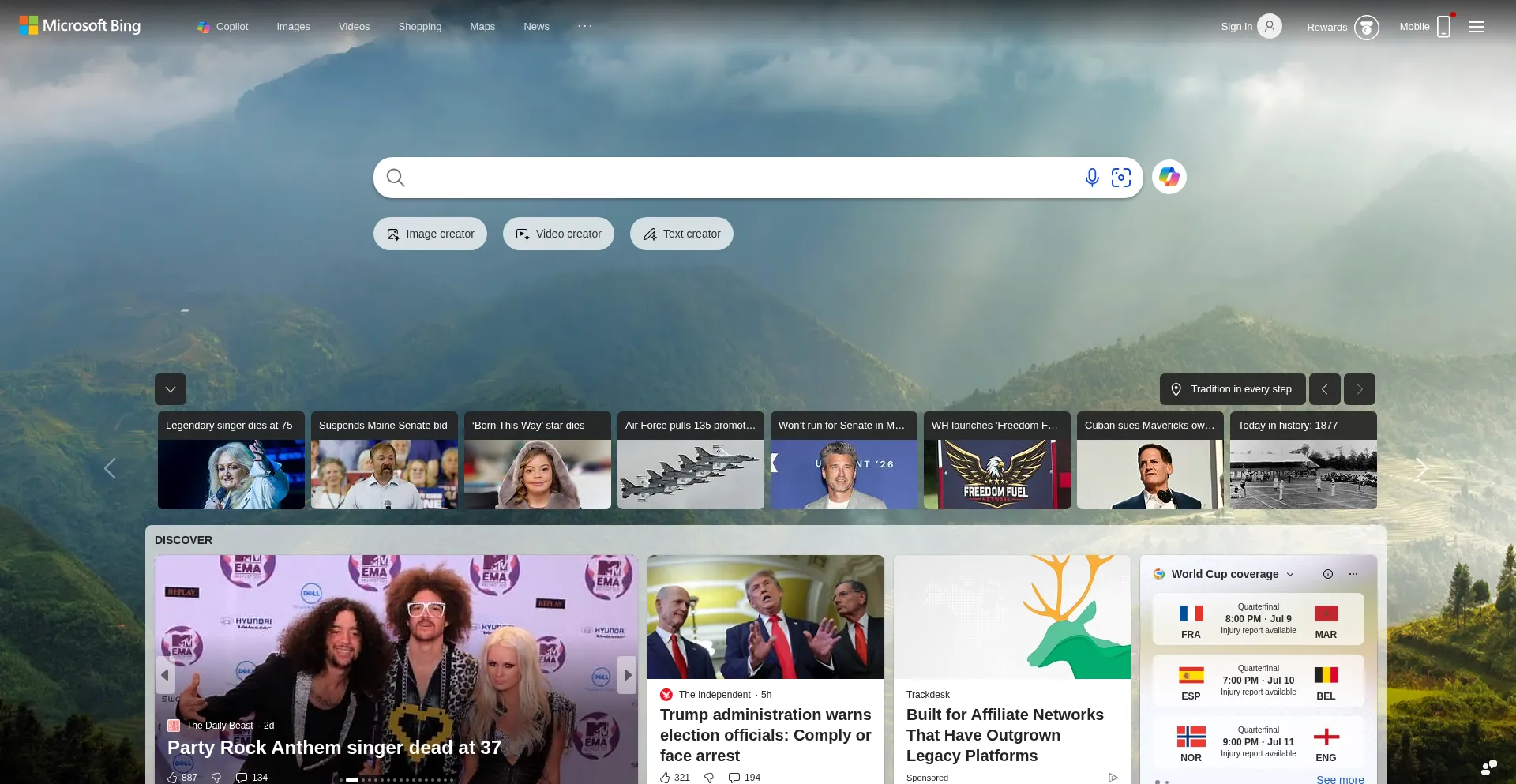Viewport: 1516px width, 784px height.
Task: Open the hamburger settings menu
Action: pyautogui.click(x=1477, y=27)
